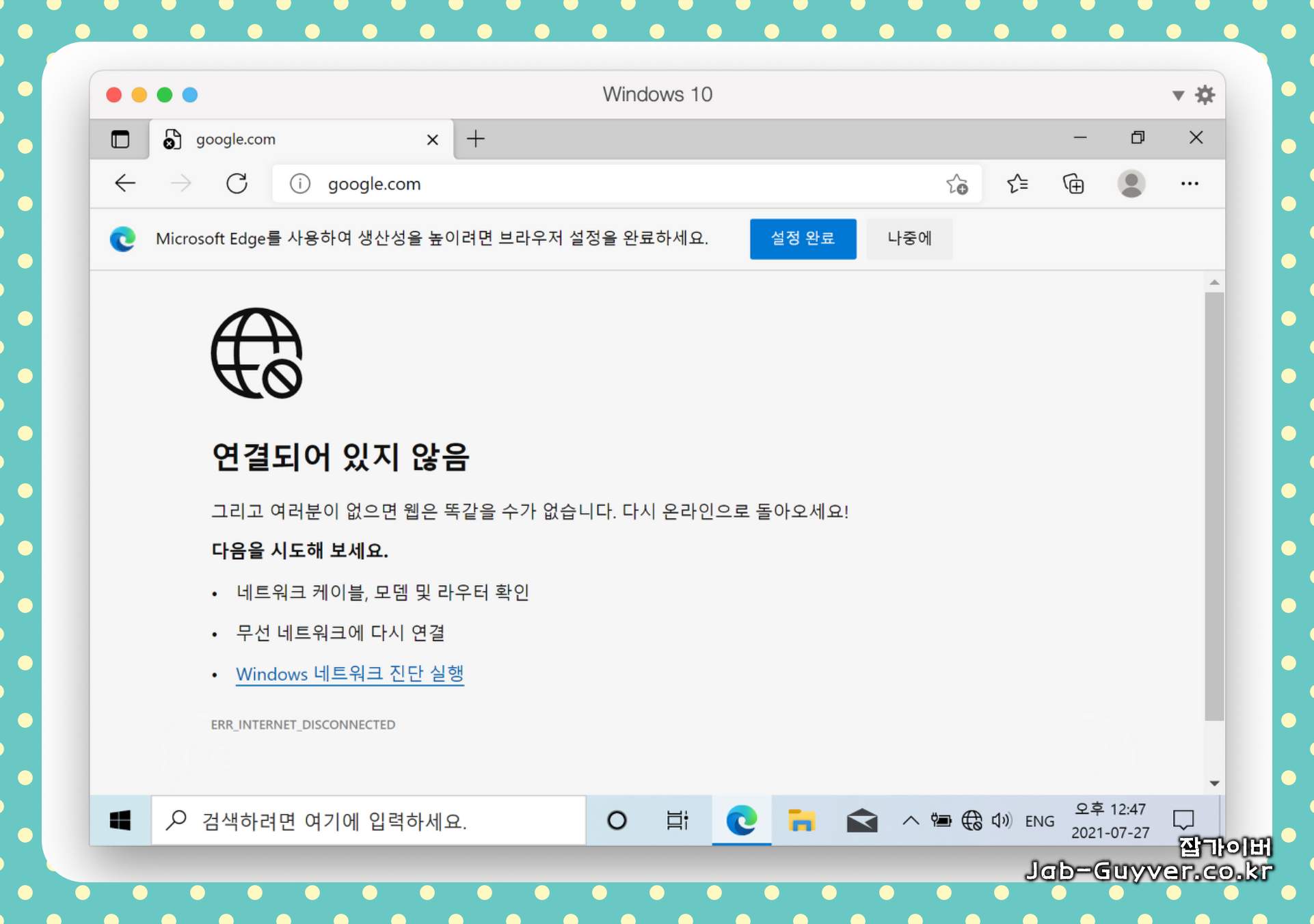Open Windows 네트워크 진단 실행 link
The image size is (1314, 924).
click(x=349, y=674)
